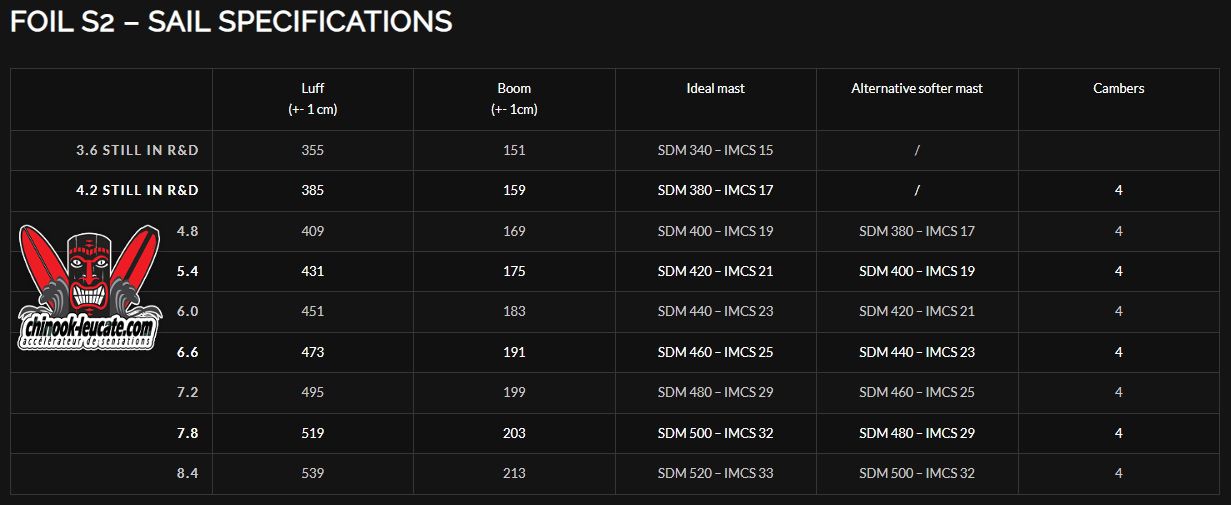Select luff value 355 in the table
The image size is (1231, 505).
(313, 150)
